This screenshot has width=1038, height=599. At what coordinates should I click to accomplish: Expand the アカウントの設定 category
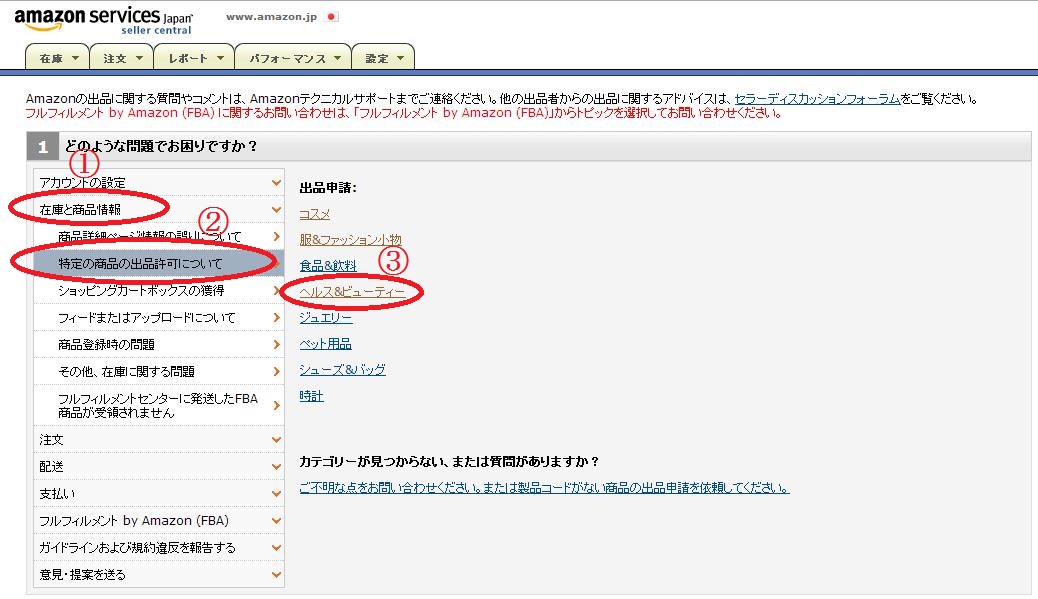(159, 182)
